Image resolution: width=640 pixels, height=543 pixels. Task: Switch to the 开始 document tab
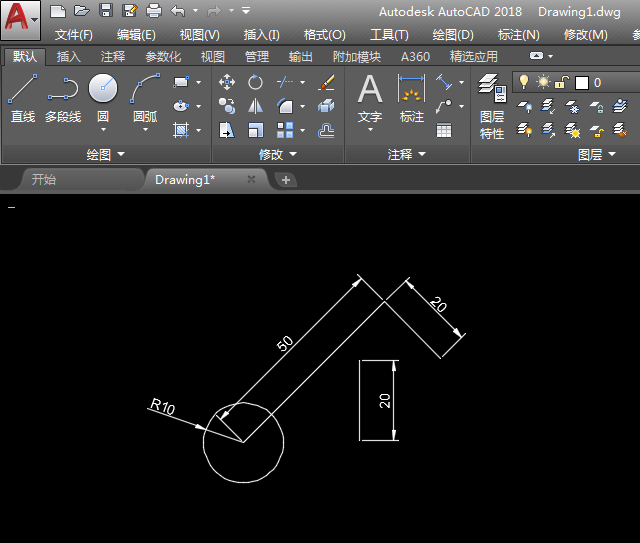pos(44,180)
